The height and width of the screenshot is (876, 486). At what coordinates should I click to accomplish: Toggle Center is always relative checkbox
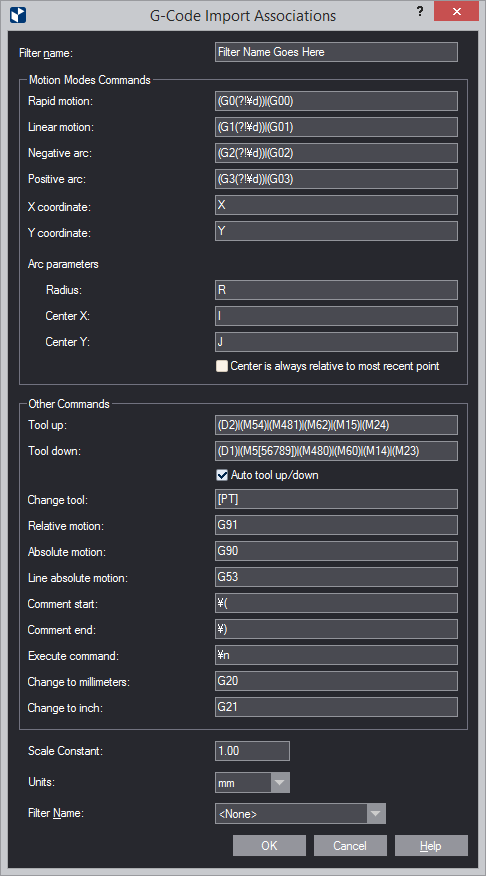[x=222, y=366]
